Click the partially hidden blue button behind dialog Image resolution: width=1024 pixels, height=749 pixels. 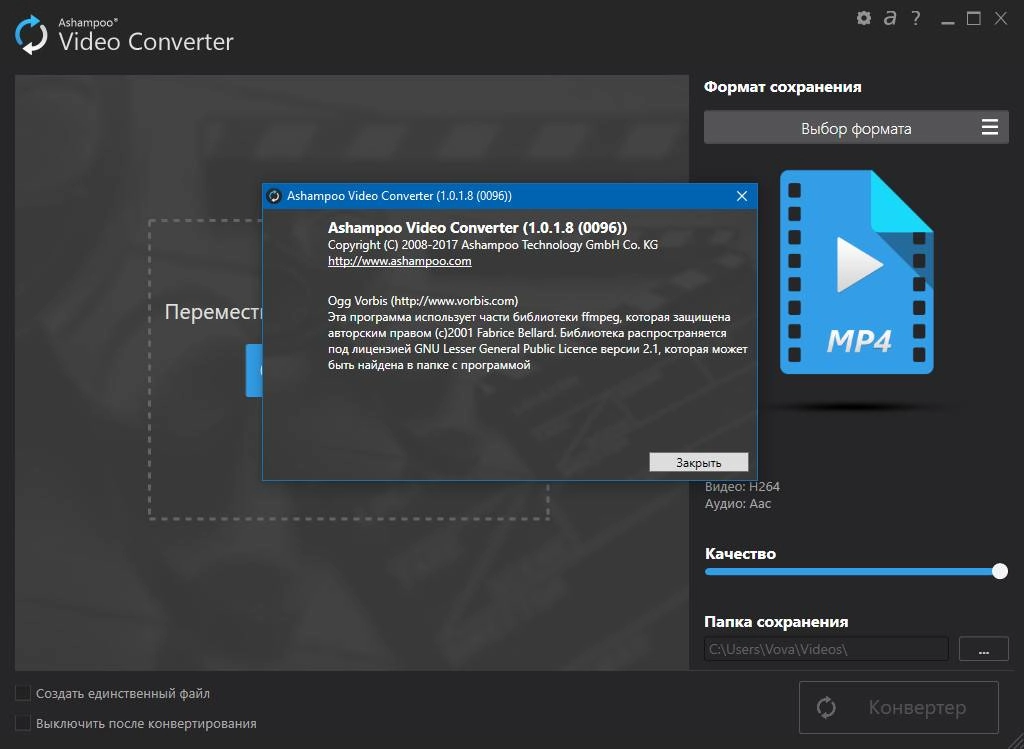click(254, 370)
